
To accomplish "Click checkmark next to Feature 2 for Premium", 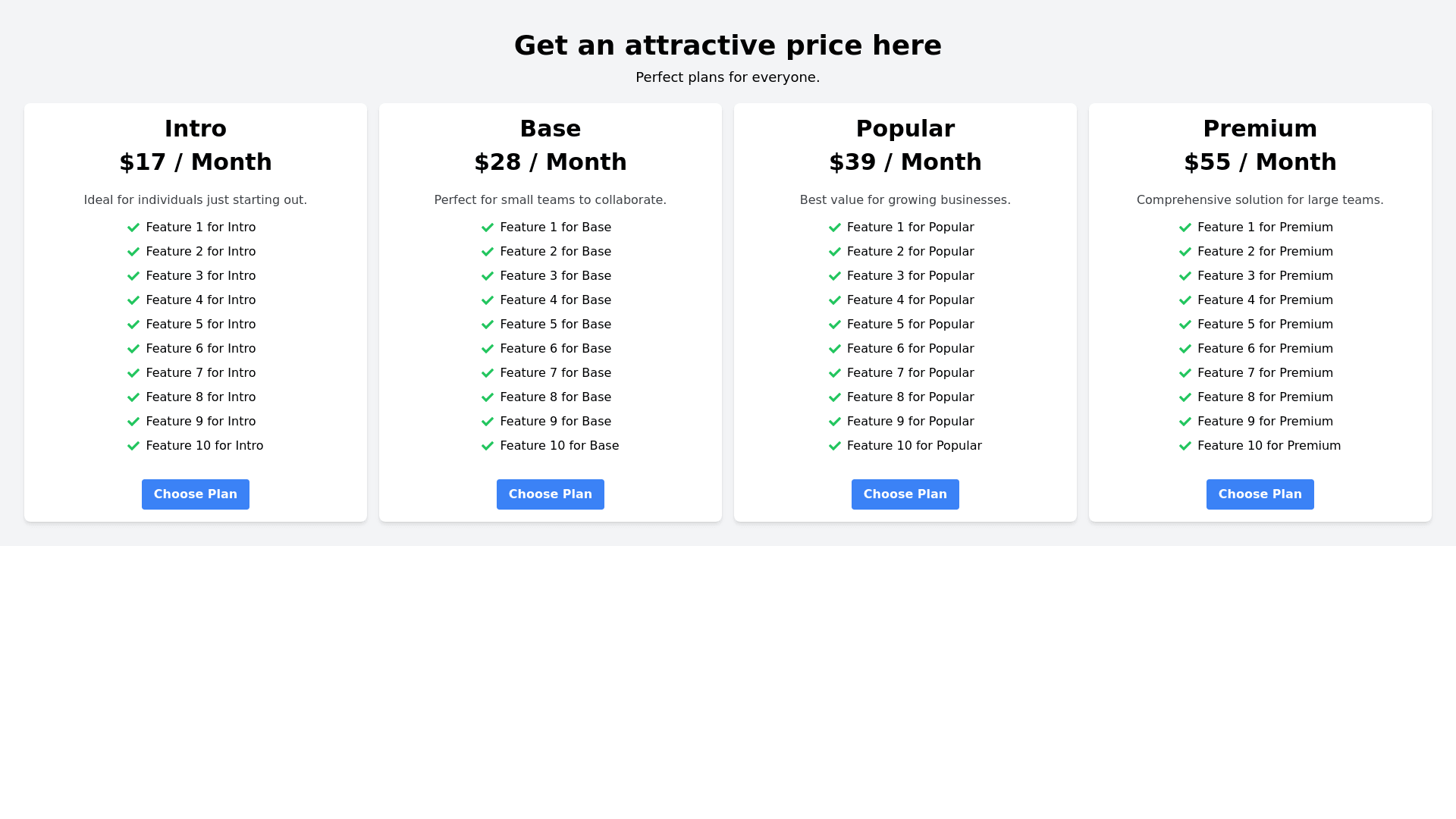I will pos(1185,252).
